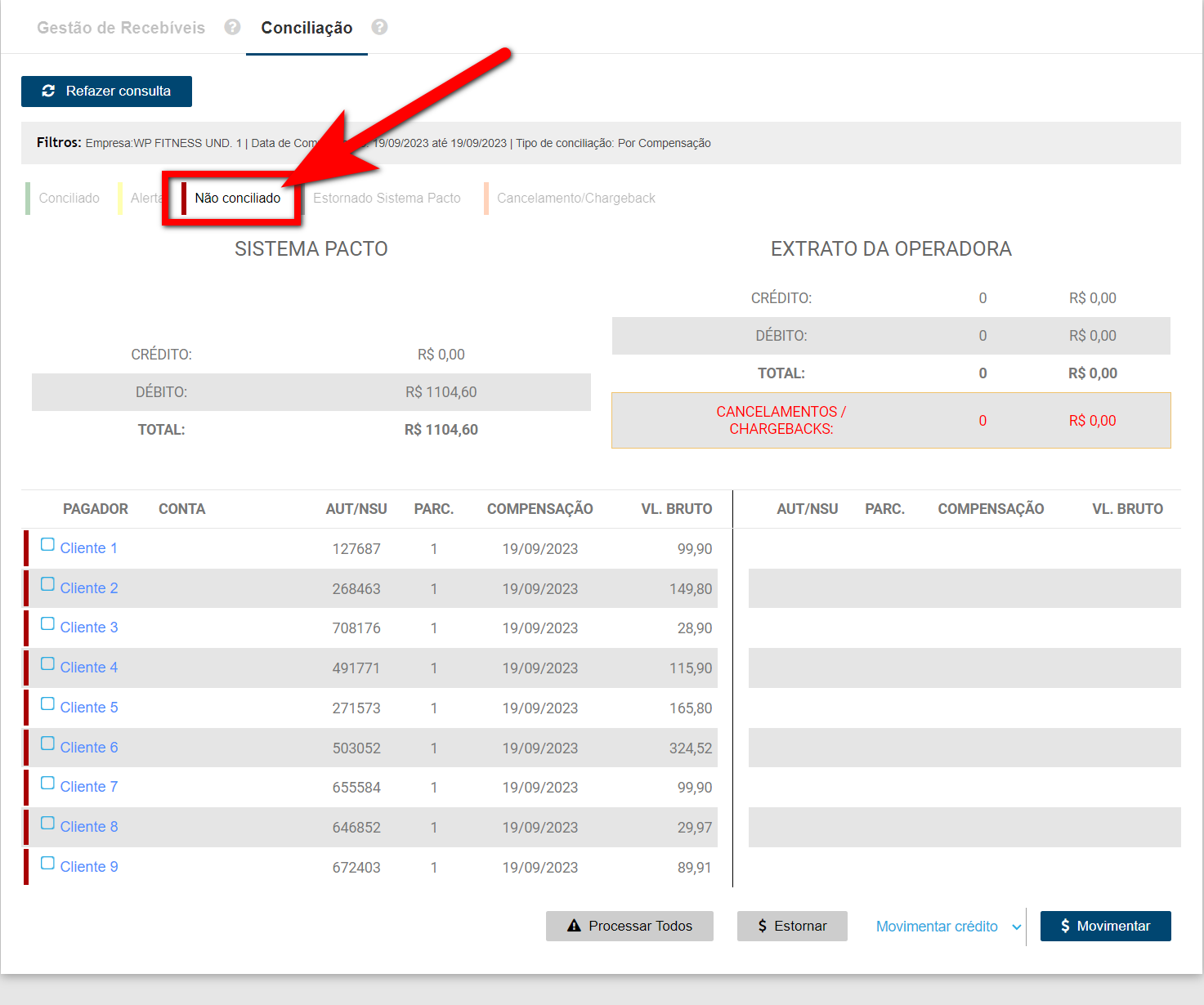Click Processar Todos button
Screen dimensions: 1204x1005
[x=629, y=926]
